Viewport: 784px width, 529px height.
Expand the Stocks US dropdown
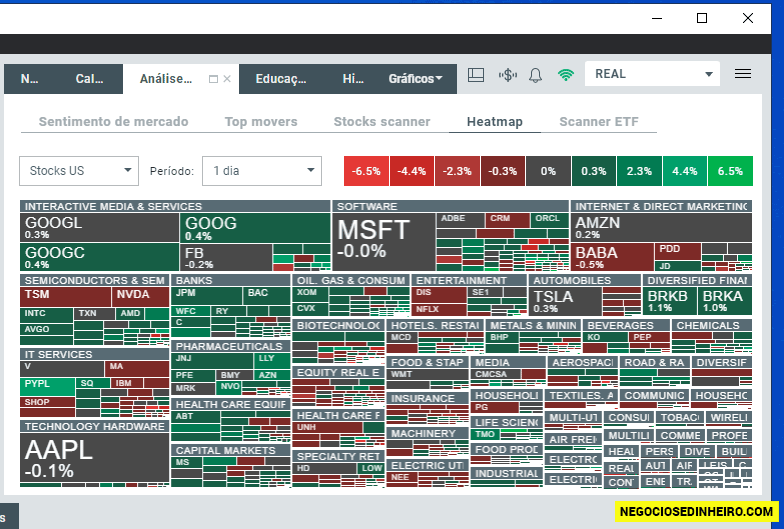78,171
